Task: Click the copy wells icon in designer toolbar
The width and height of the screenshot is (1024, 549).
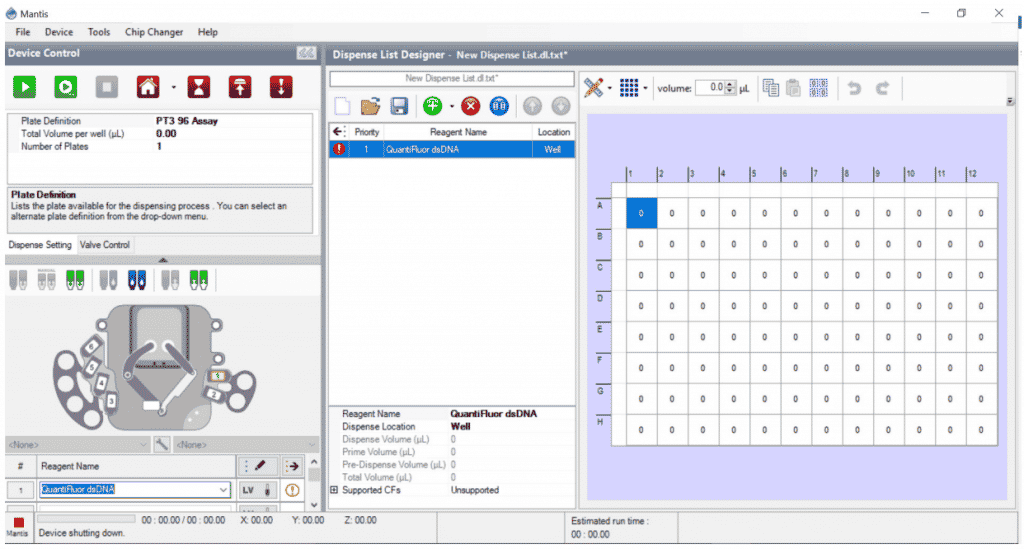Action: tap(770, 88)
